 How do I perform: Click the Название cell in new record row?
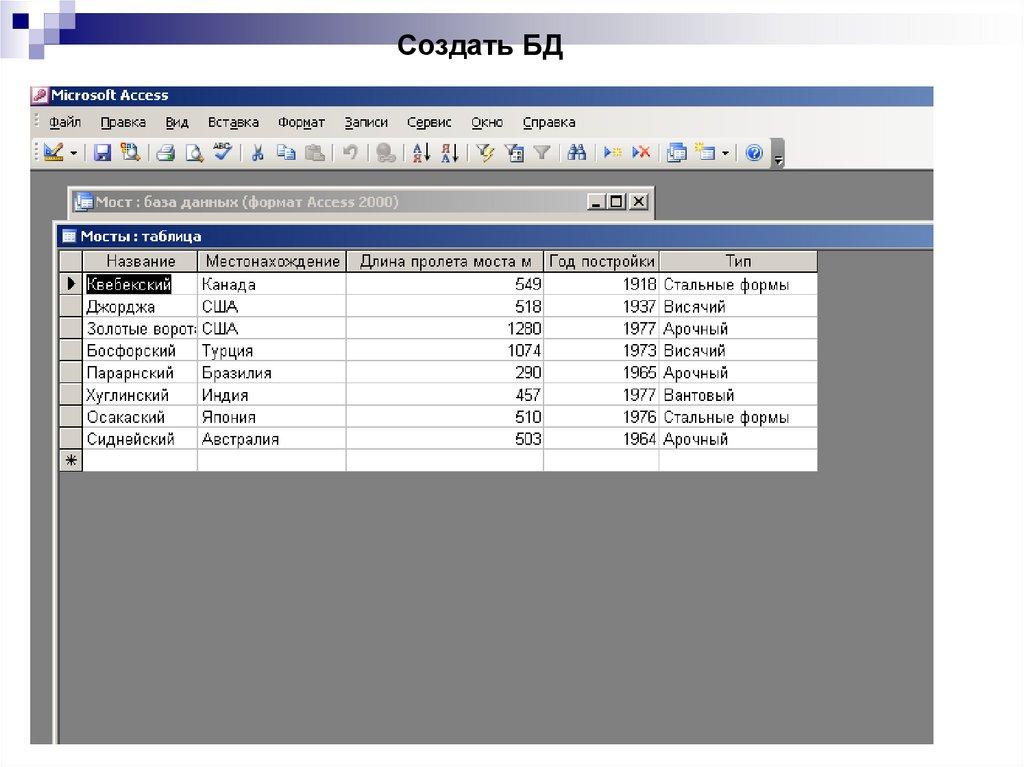point(140,461)
